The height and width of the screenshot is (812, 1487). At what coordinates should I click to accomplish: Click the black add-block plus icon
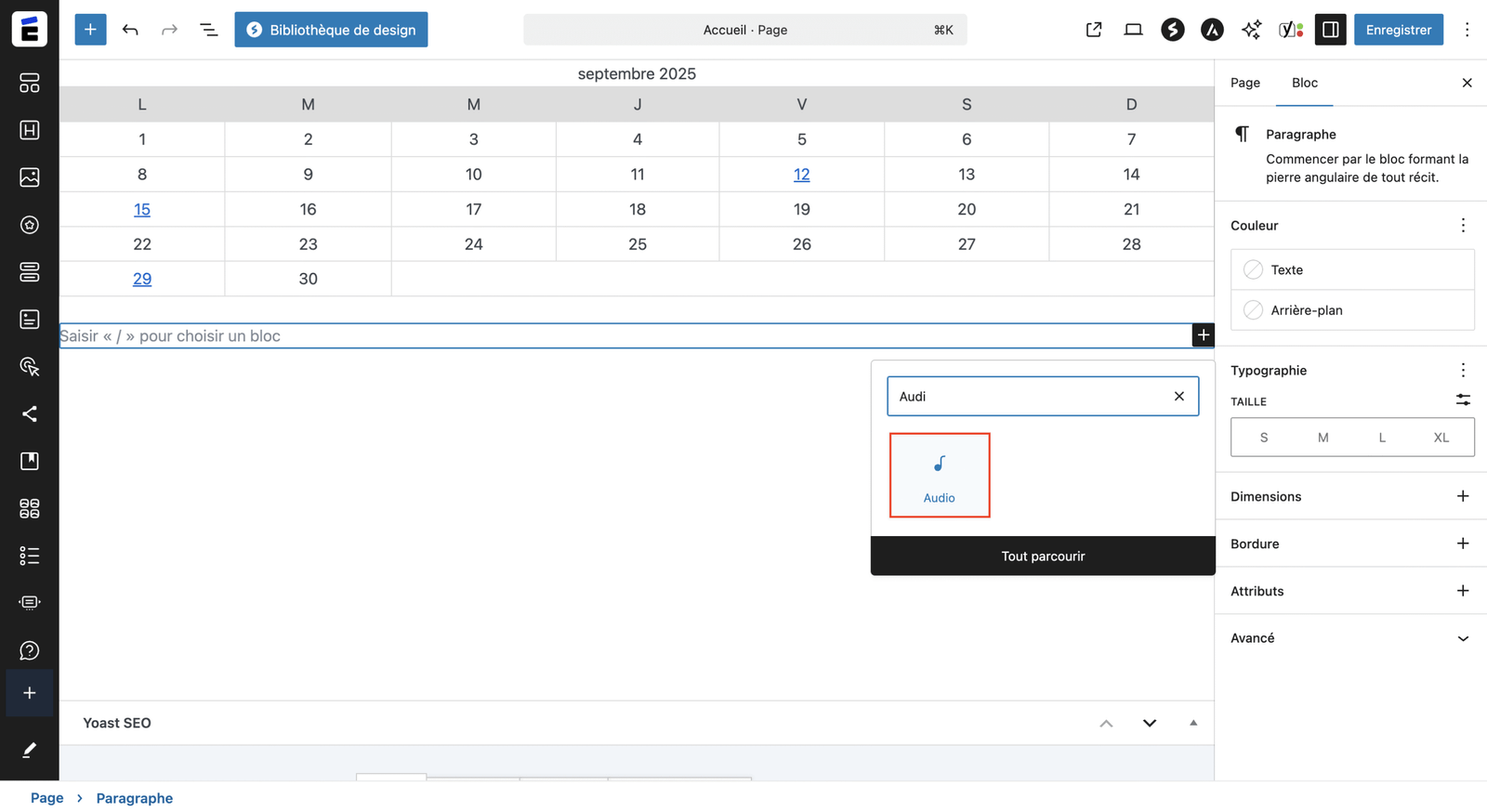click(1203, 335)
